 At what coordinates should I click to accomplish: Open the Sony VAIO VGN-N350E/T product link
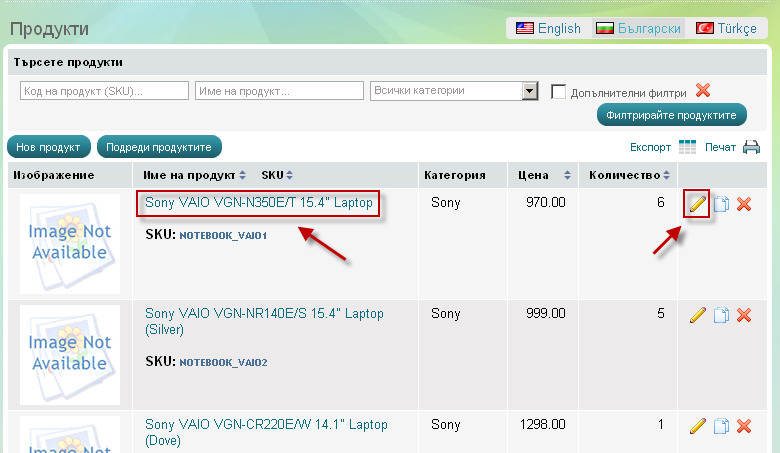(x=258, y=203)
